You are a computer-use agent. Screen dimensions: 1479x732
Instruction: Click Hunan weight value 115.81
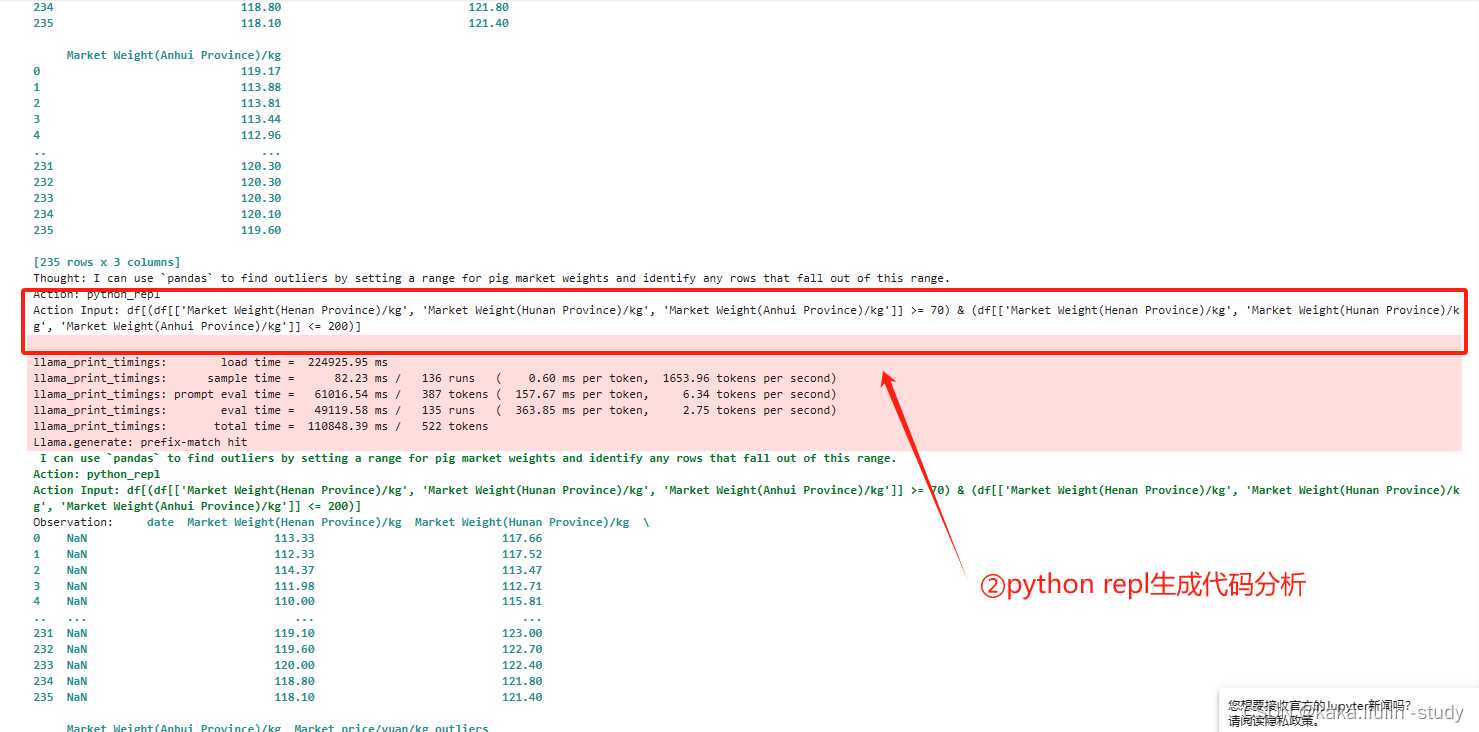coord(522,602)
